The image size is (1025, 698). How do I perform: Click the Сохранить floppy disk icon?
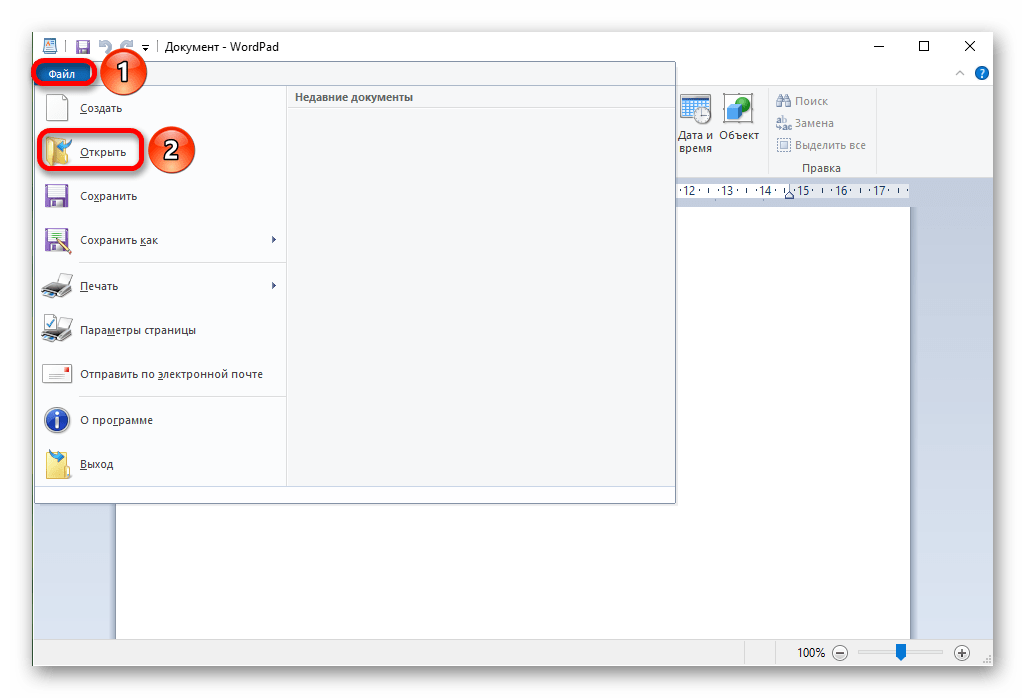pos(57,195)
